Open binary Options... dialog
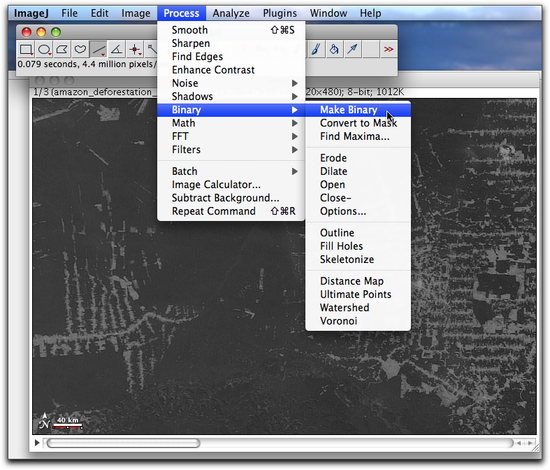The width and height of the screenshot is (550, 470). click(358, 212)
